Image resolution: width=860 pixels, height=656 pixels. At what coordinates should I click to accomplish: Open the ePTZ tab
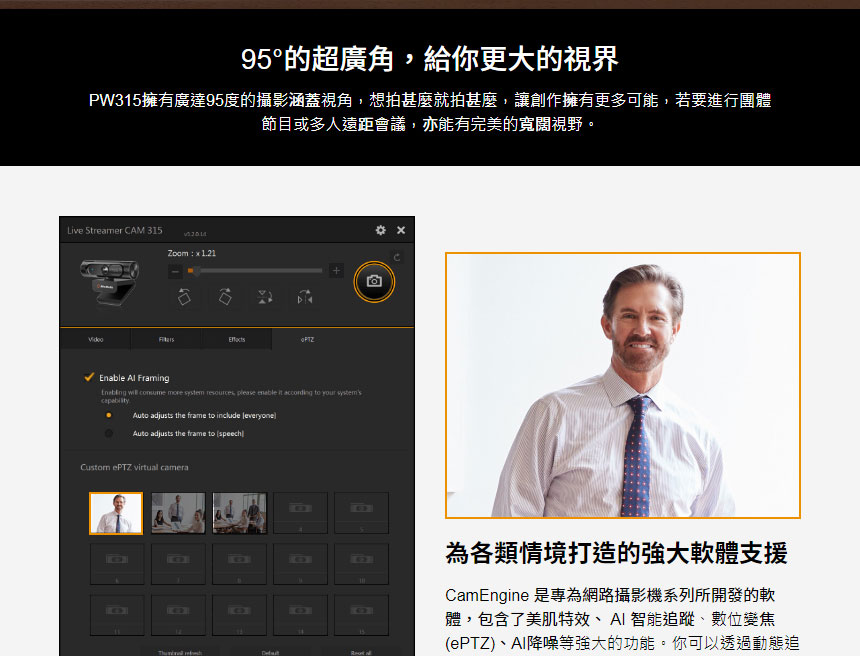[x=305, y=340]
